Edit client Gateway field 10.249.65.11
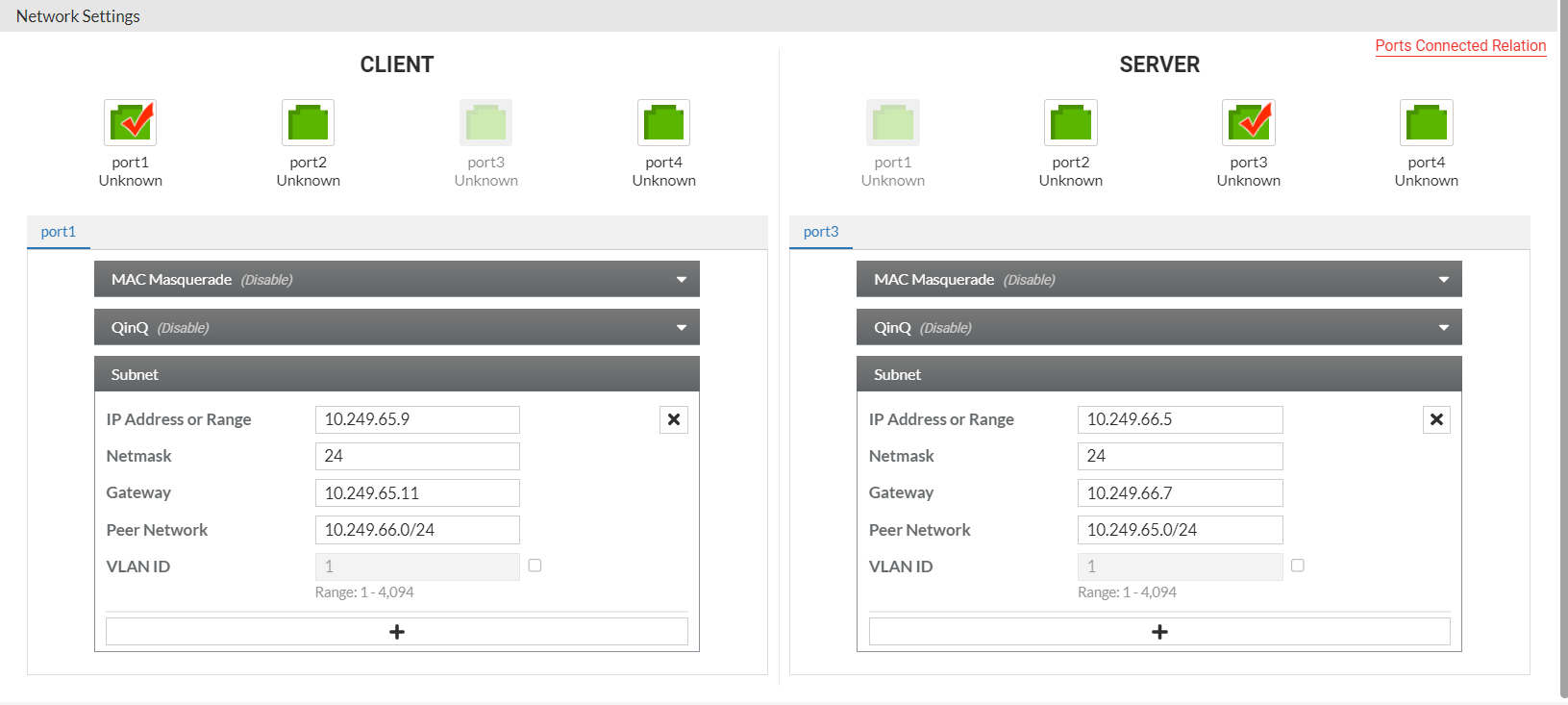The image size is (1568, 705). coord(417,492)
